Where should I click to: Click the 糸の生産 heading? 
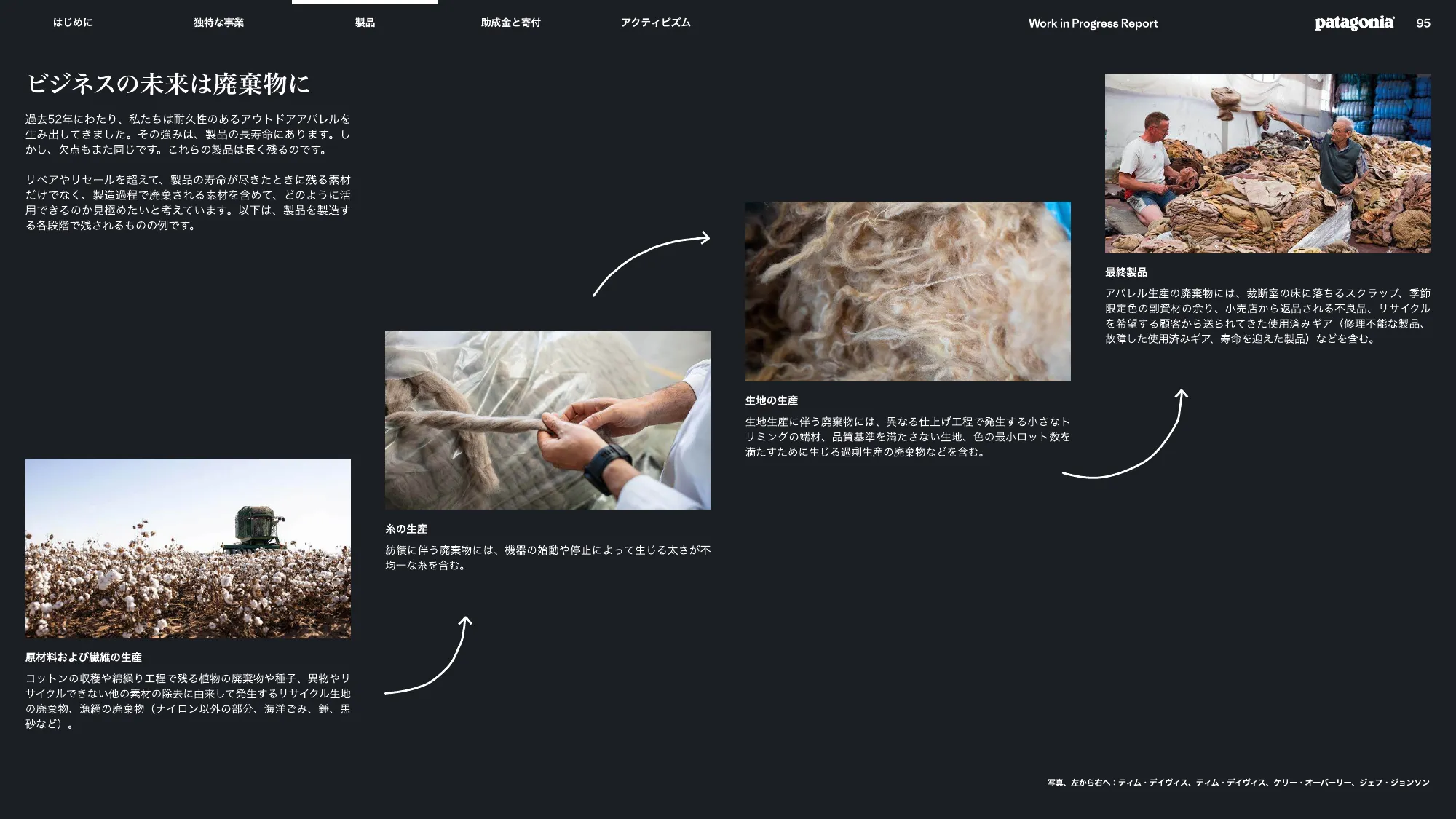point(406,529)
